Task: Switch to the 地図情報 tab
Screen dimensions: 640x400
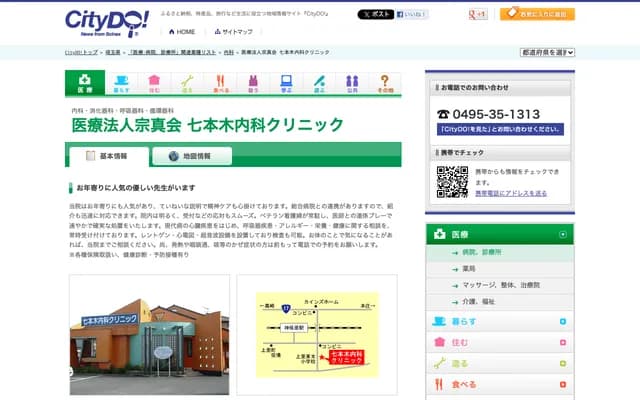Action: (x=192, y=156)
